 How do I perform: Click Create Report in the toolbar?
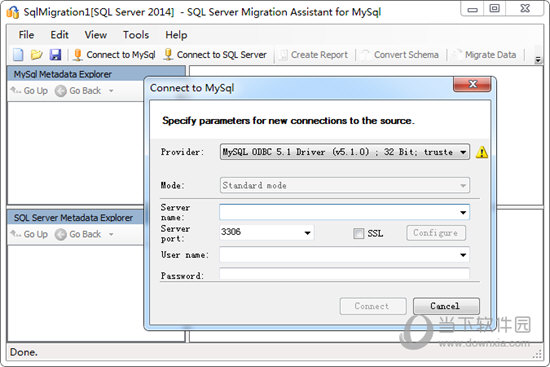(314, 55)
